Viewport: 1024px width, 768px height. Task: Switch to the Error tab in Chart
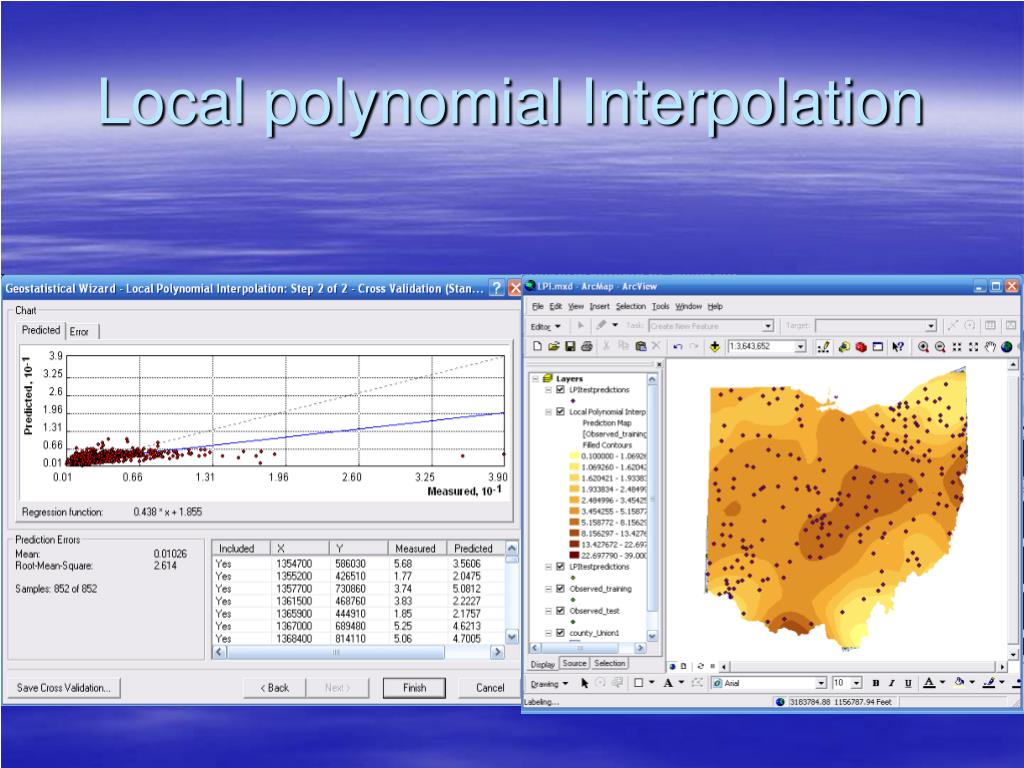coord(82,332)
